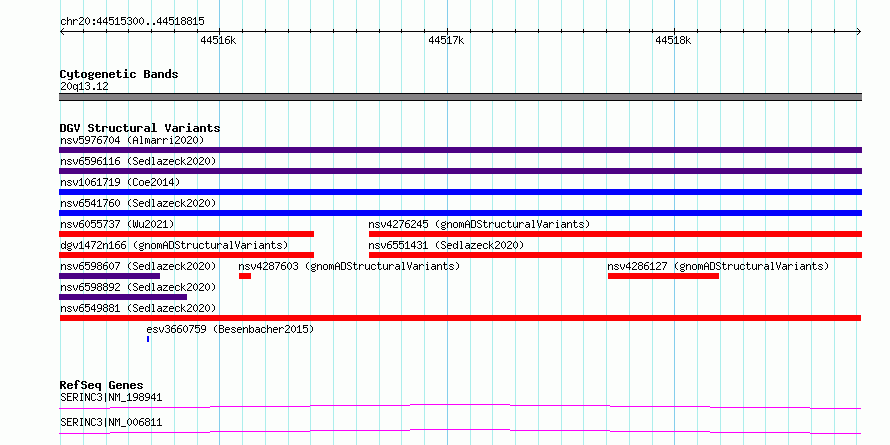
Task: Select the purple bar of nsv5976704
Action: coord(460,150)
